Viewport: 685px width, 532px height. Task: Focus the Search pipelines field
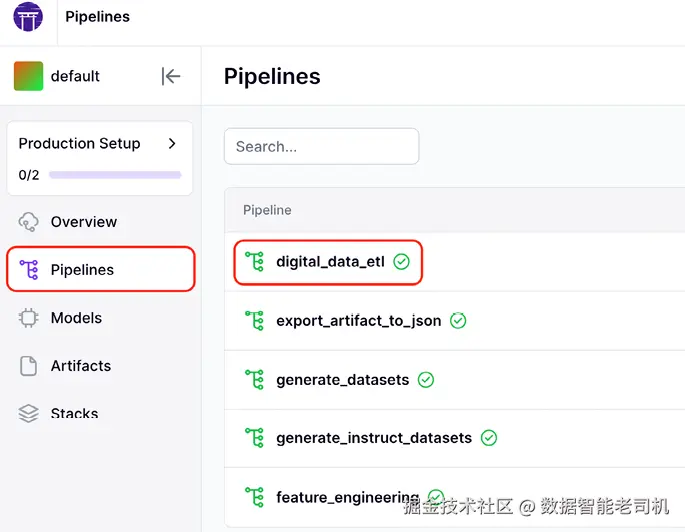(322, 146)
